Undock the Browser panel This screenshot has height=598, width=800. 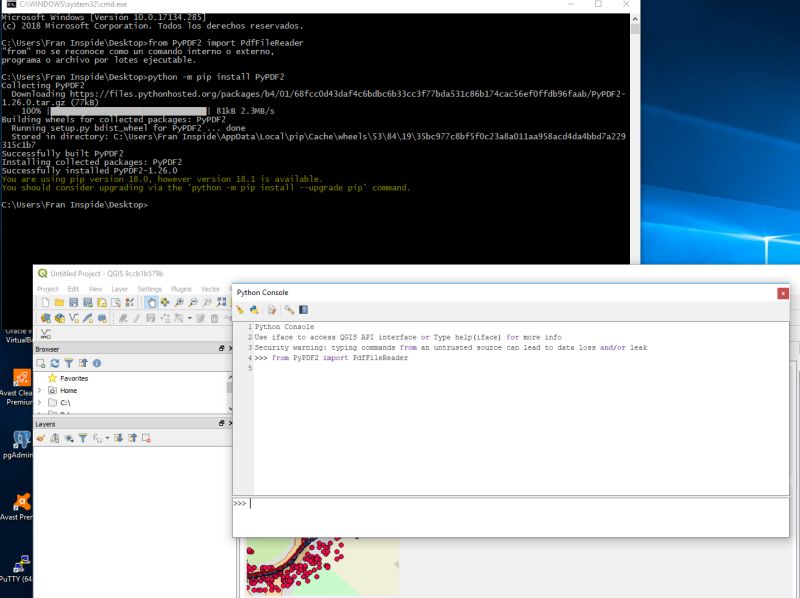[221, 349]
